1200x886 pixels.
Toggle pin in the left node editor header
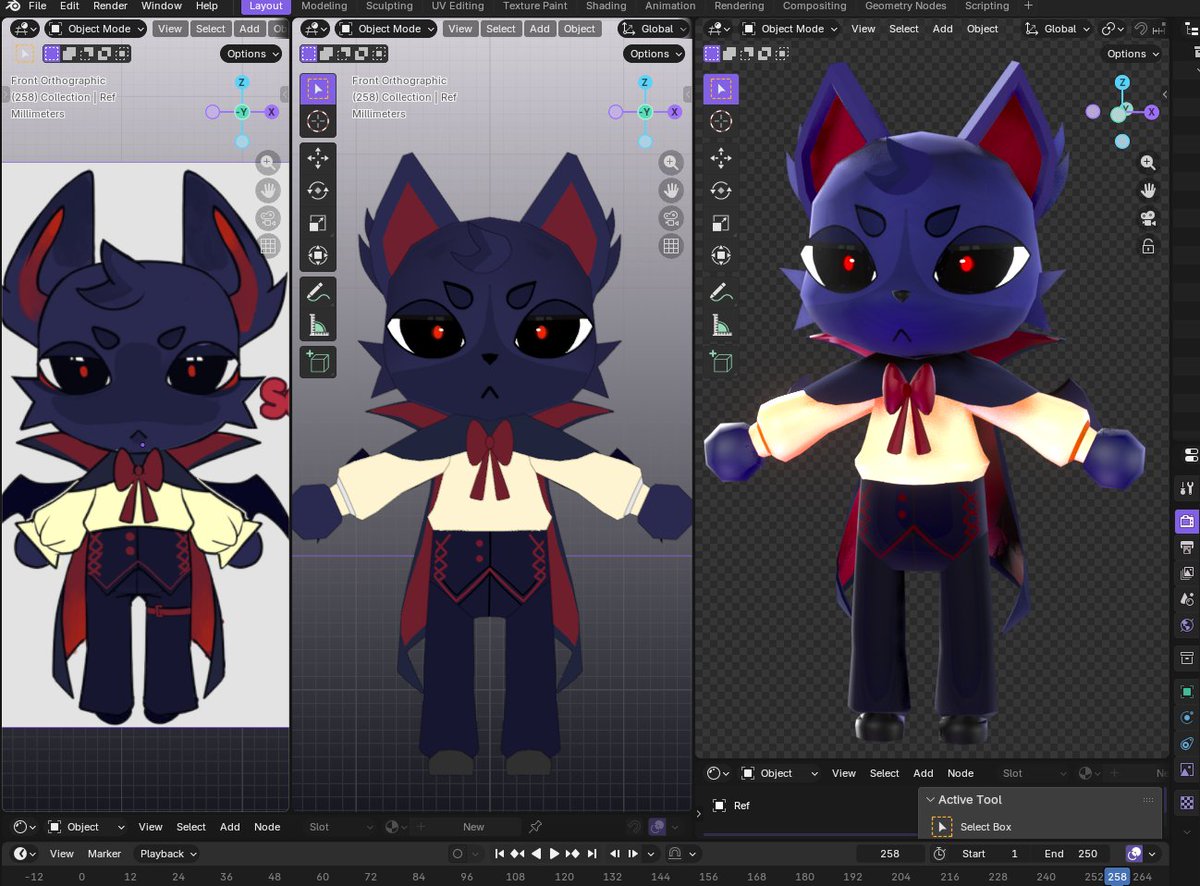[x=536, y=827]
